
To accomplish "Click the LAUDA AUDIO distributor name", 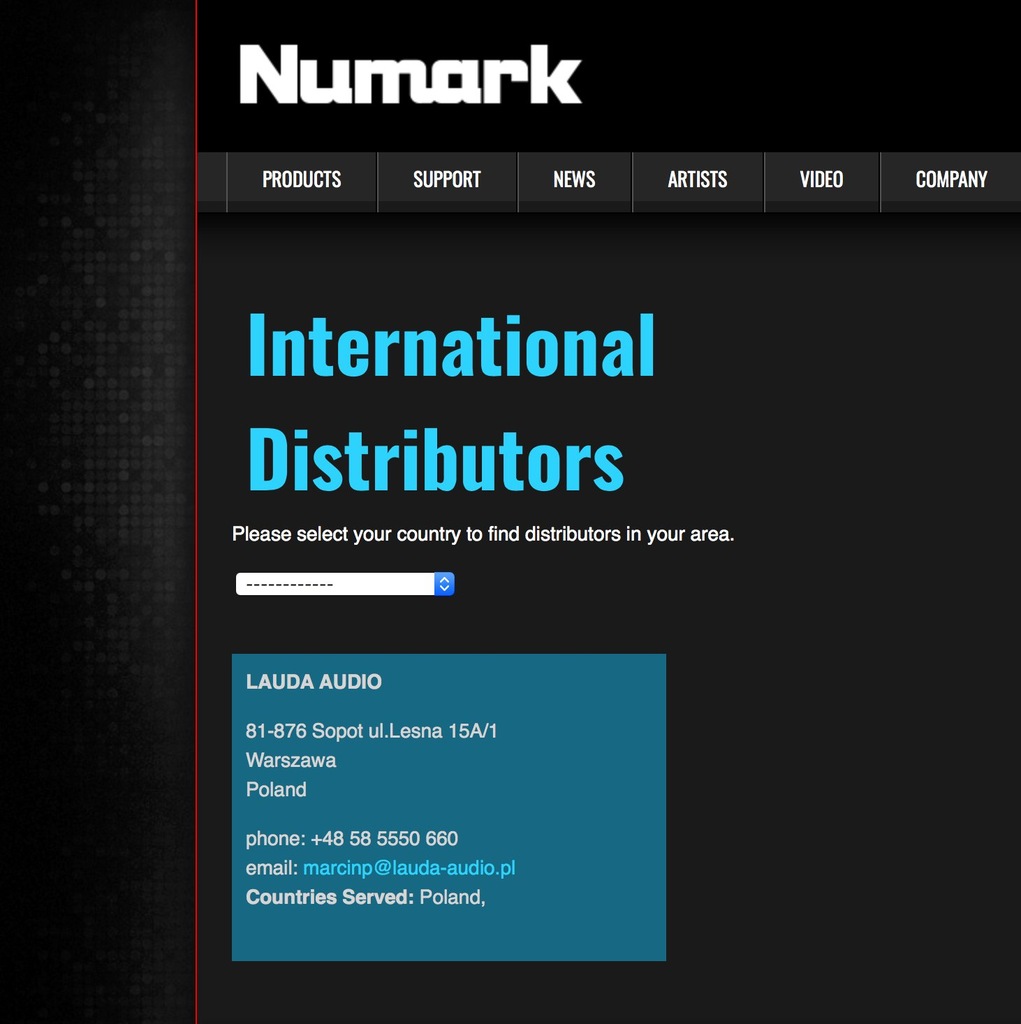I will [314, 682].
